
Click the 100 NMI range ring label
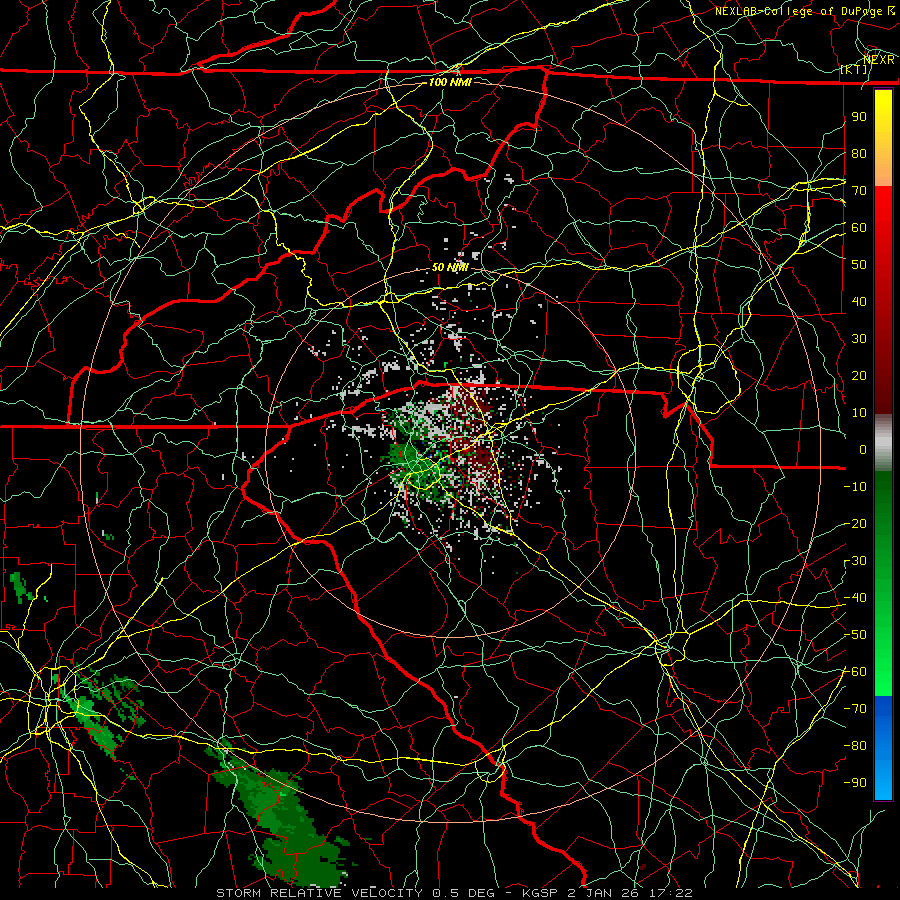click(450, 82)
